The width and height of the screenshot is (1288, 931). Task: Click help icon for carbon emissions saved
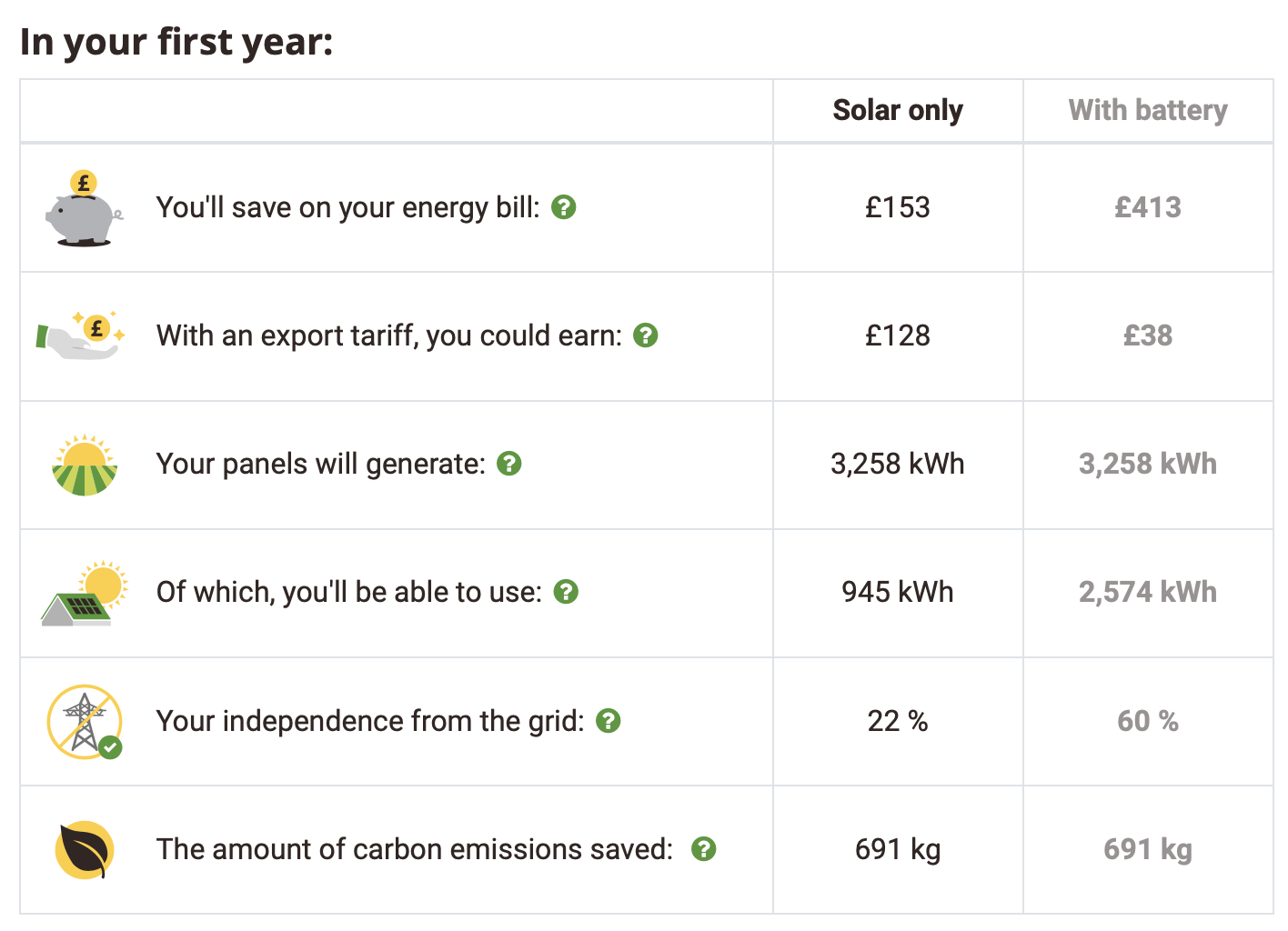point(704,849)
